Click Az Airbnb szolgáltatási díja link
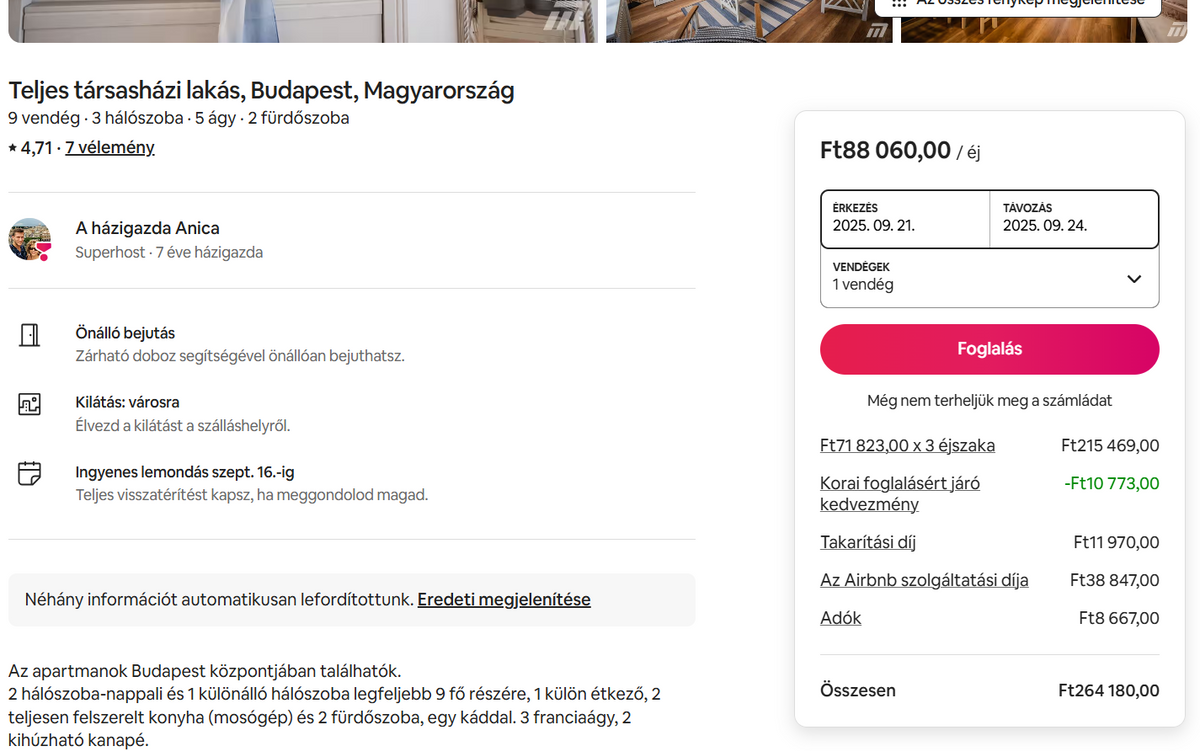The width and height of the screenshot is (1200, 751). 924,581
